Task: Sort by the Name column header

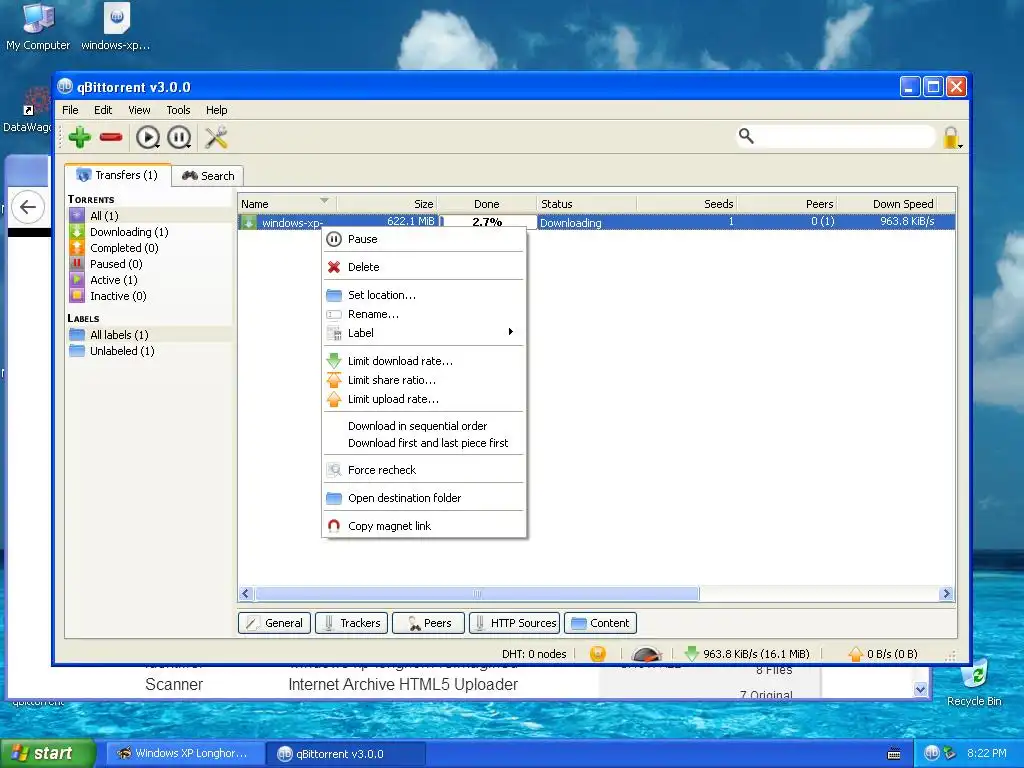Action: (x=287, y=204)
